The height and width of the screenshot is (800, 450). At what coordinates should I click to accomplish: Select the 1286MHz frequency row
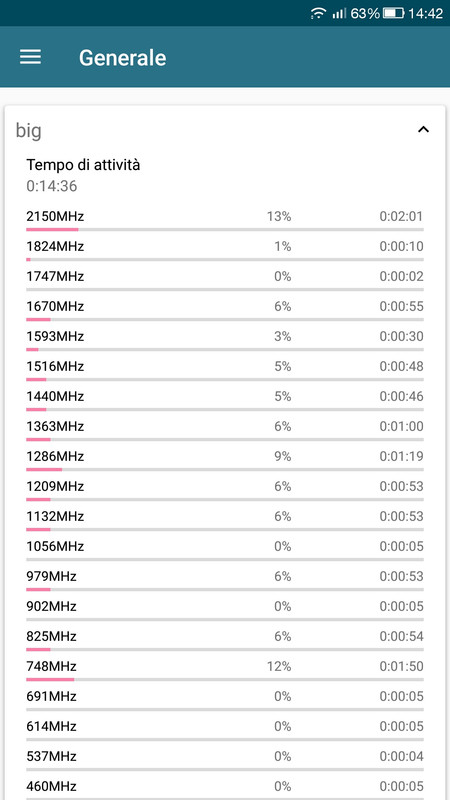(225, 459)
